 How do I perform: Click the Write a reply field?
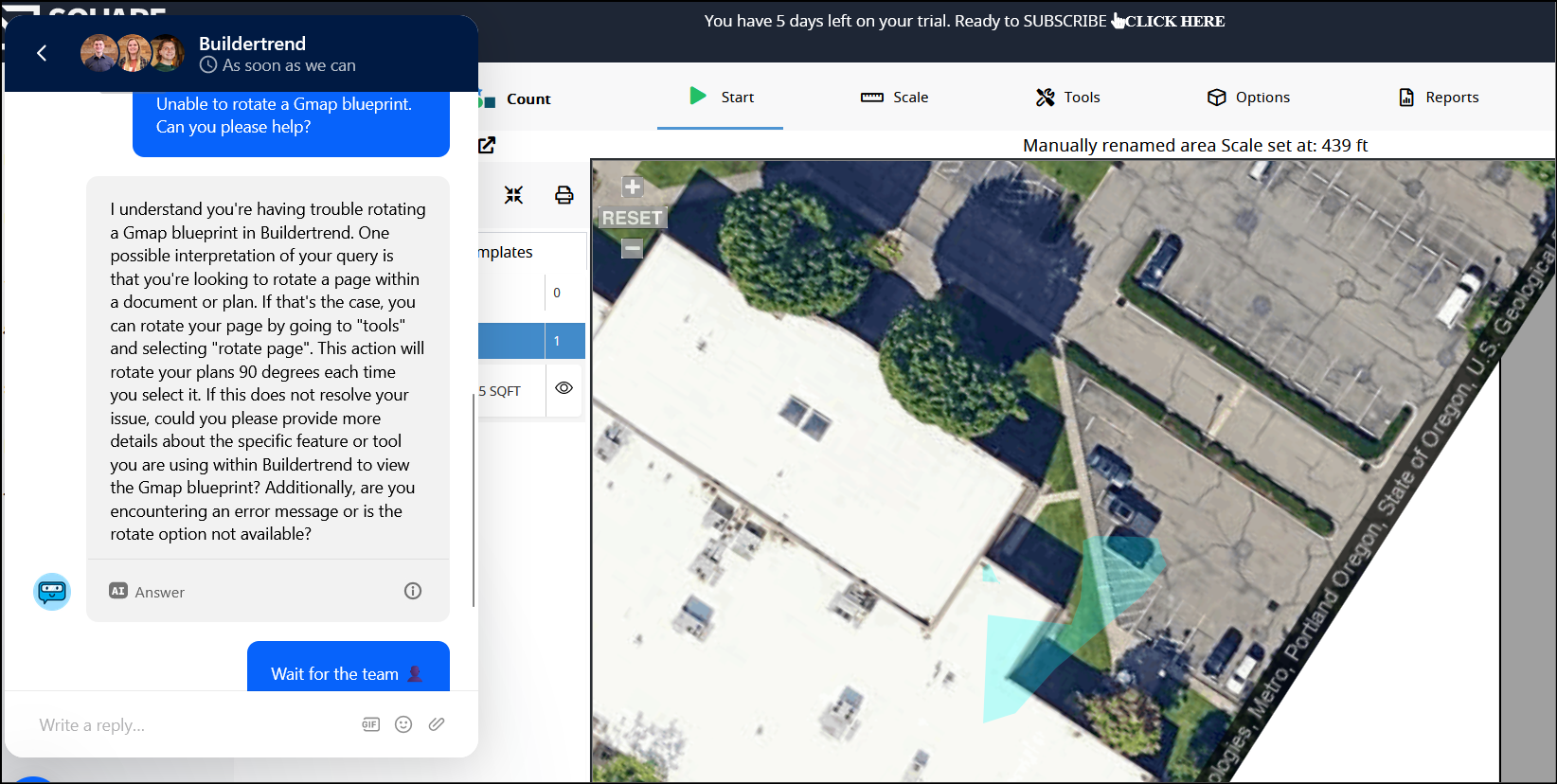pyautogui.click(x=189, y=725)
